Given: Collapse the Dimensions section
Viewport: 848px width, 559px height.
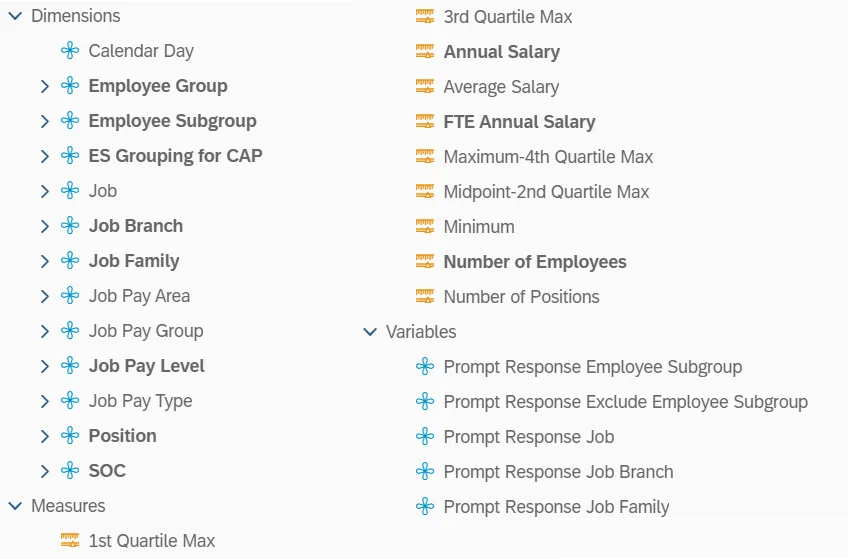Looking at the screenshot, I should (15, 16).
